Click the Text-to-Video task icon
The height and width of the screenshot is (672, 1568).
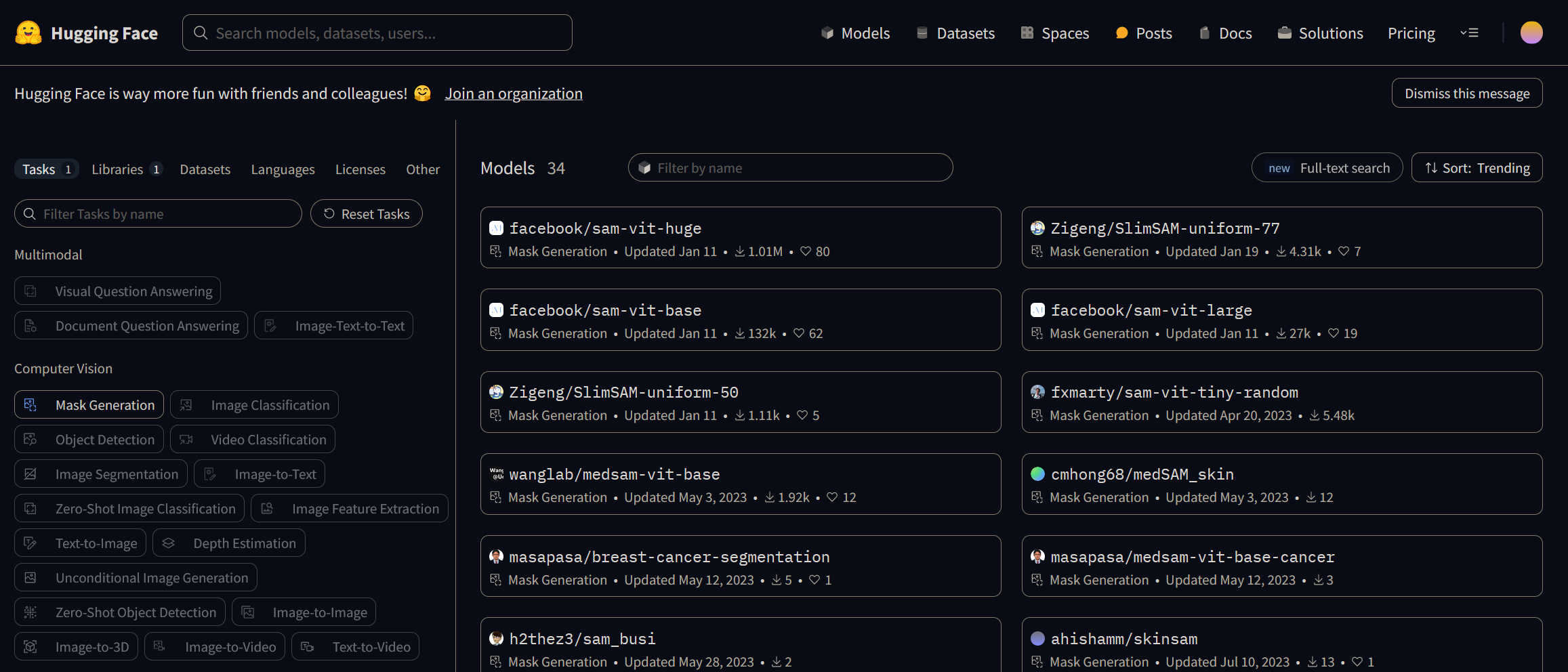(308, 646)
